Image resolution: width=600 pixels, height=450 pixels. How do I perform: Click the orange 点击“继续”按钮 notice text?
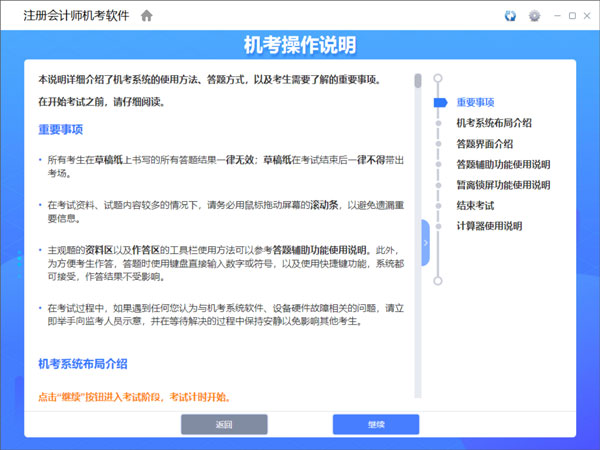tap(135, 397)
